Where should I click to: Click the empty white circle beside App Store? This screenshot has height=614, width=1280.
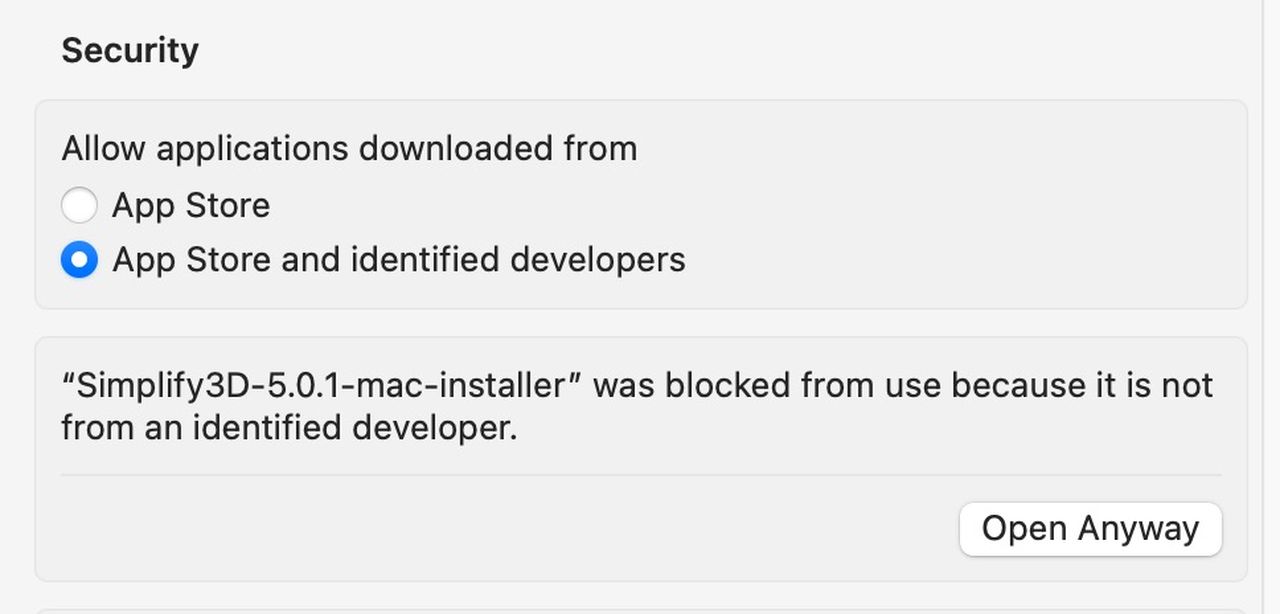pos(79,206)
